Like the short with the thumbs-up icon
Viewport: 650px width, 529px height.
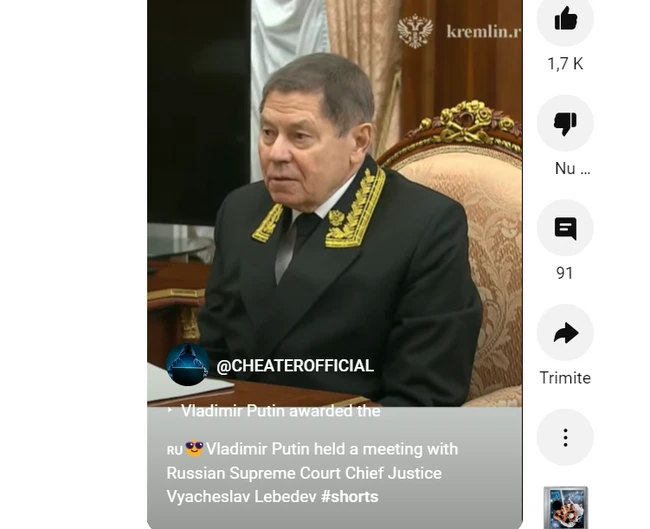pos(565,19)
